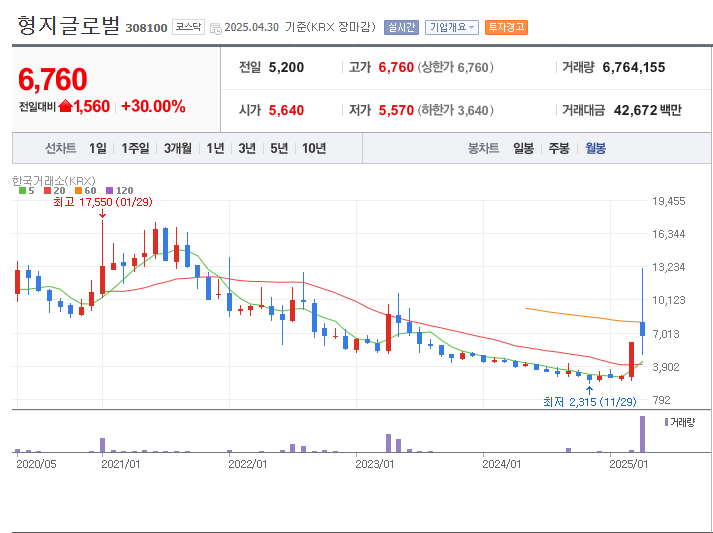Click the stock code 308100
Screen dimensions: 713x533
(x=146, y=28)
